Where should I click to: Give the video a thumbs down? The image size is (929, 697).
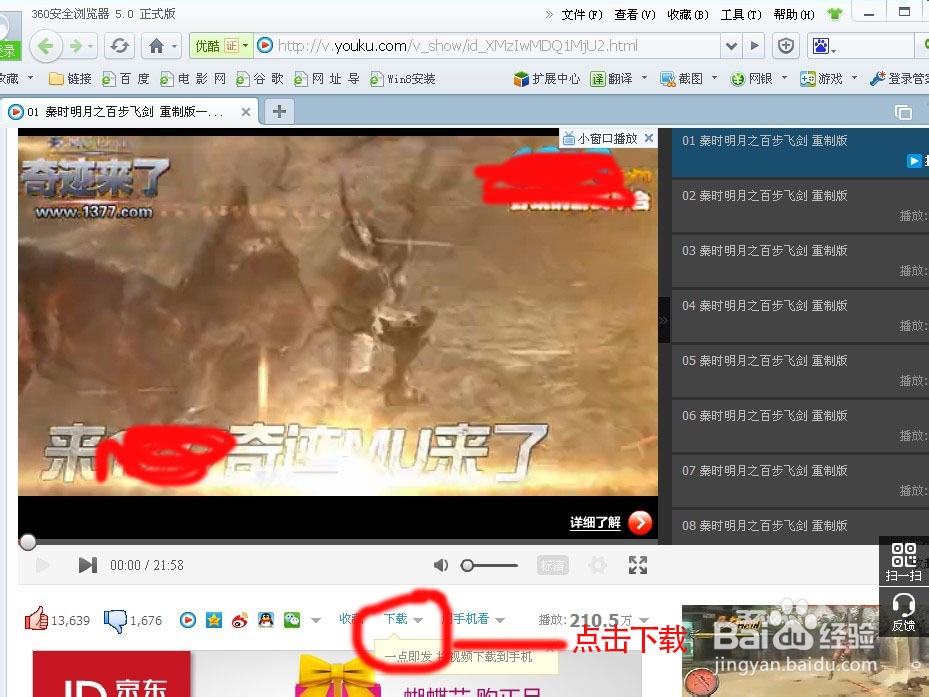(x=116, y=621)
